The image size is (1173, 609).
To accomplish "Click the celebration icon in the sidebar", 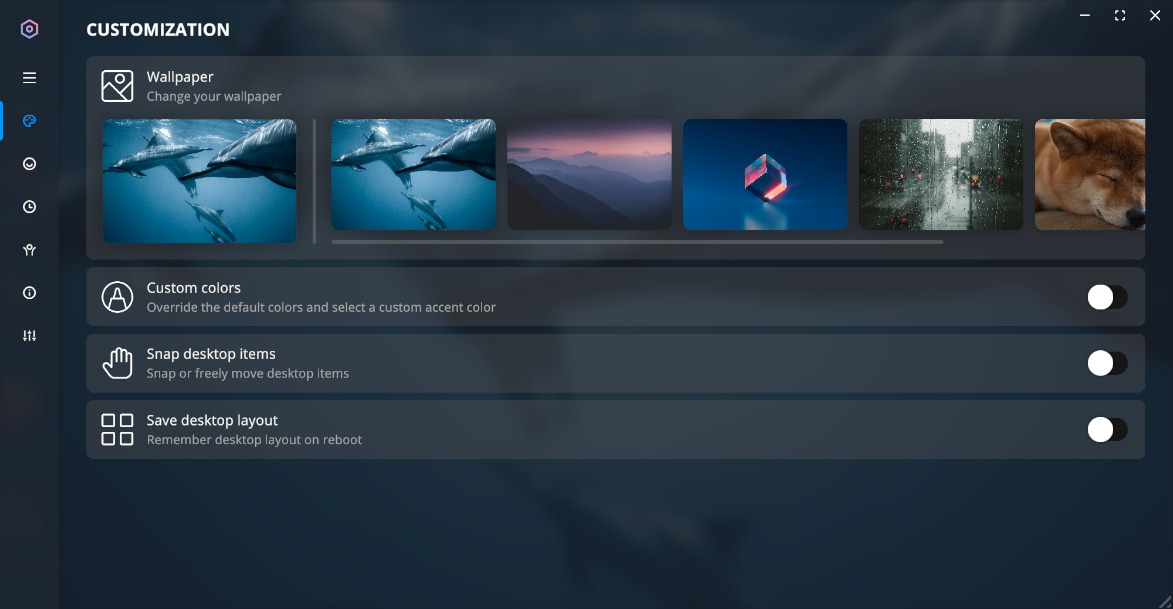I will 29,250.
